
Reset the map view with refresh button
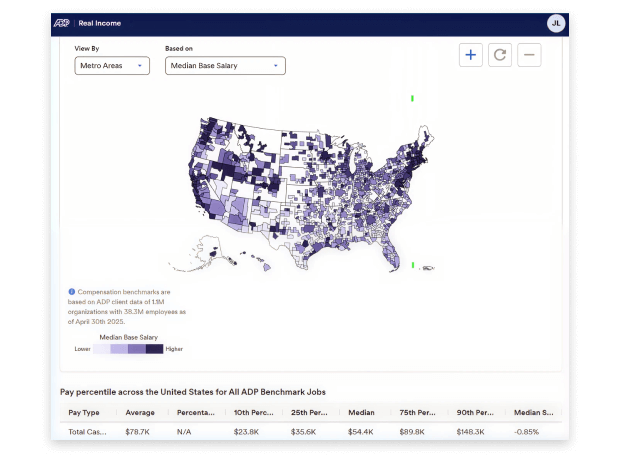[500, 55]
